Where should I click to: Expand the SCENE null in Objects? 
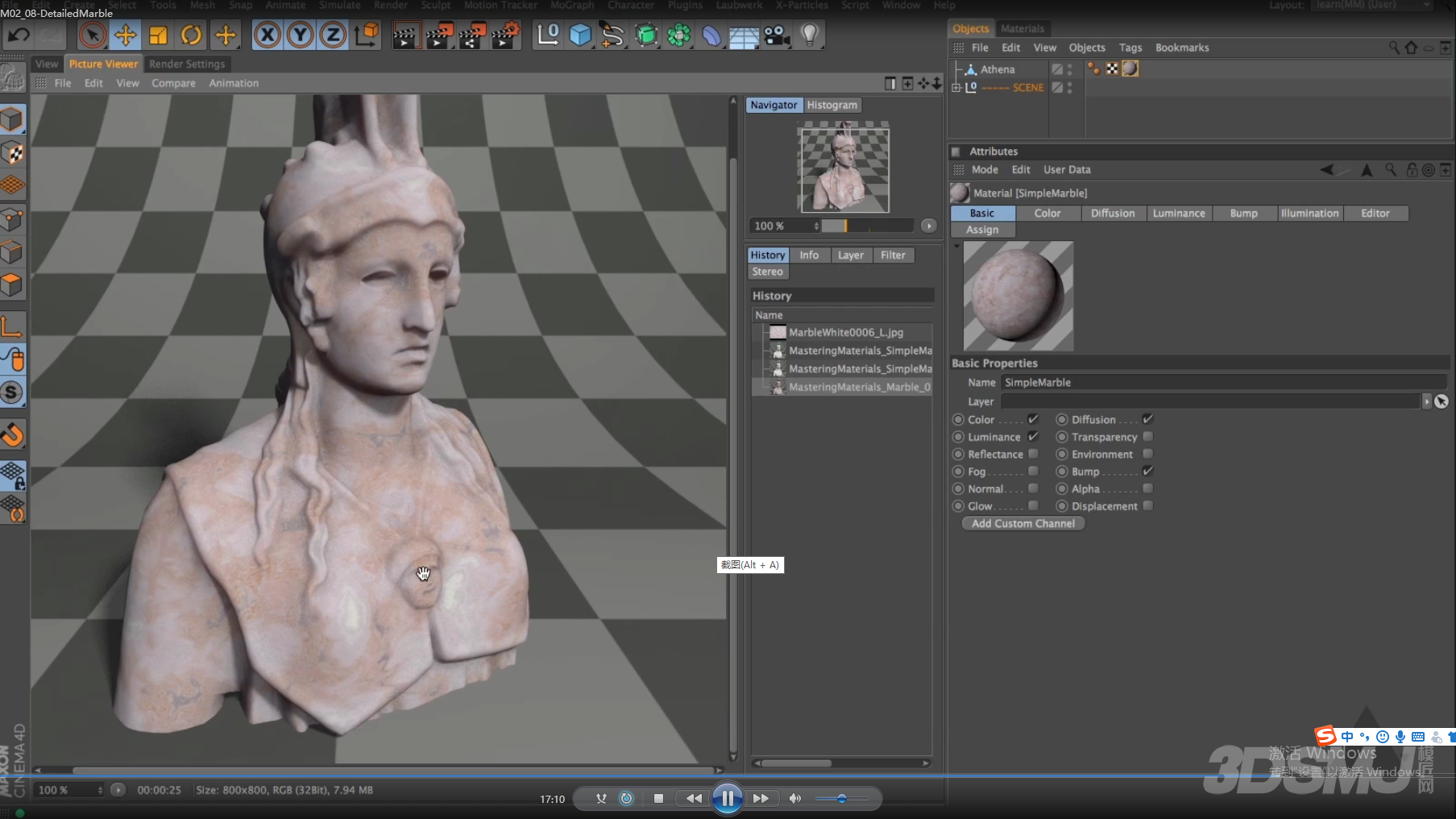click(956, 87)
